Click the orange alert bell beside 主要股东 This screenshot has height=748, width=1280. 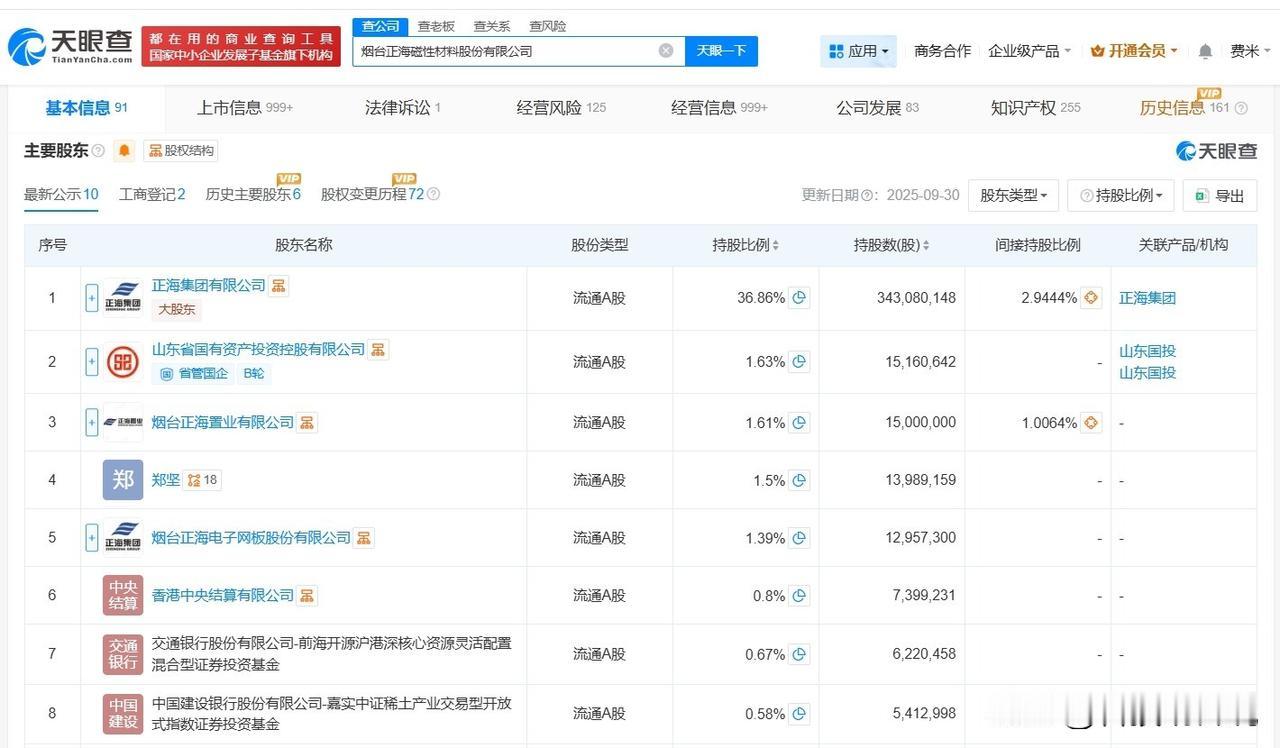pyautogui.click(x=124, y=151)
